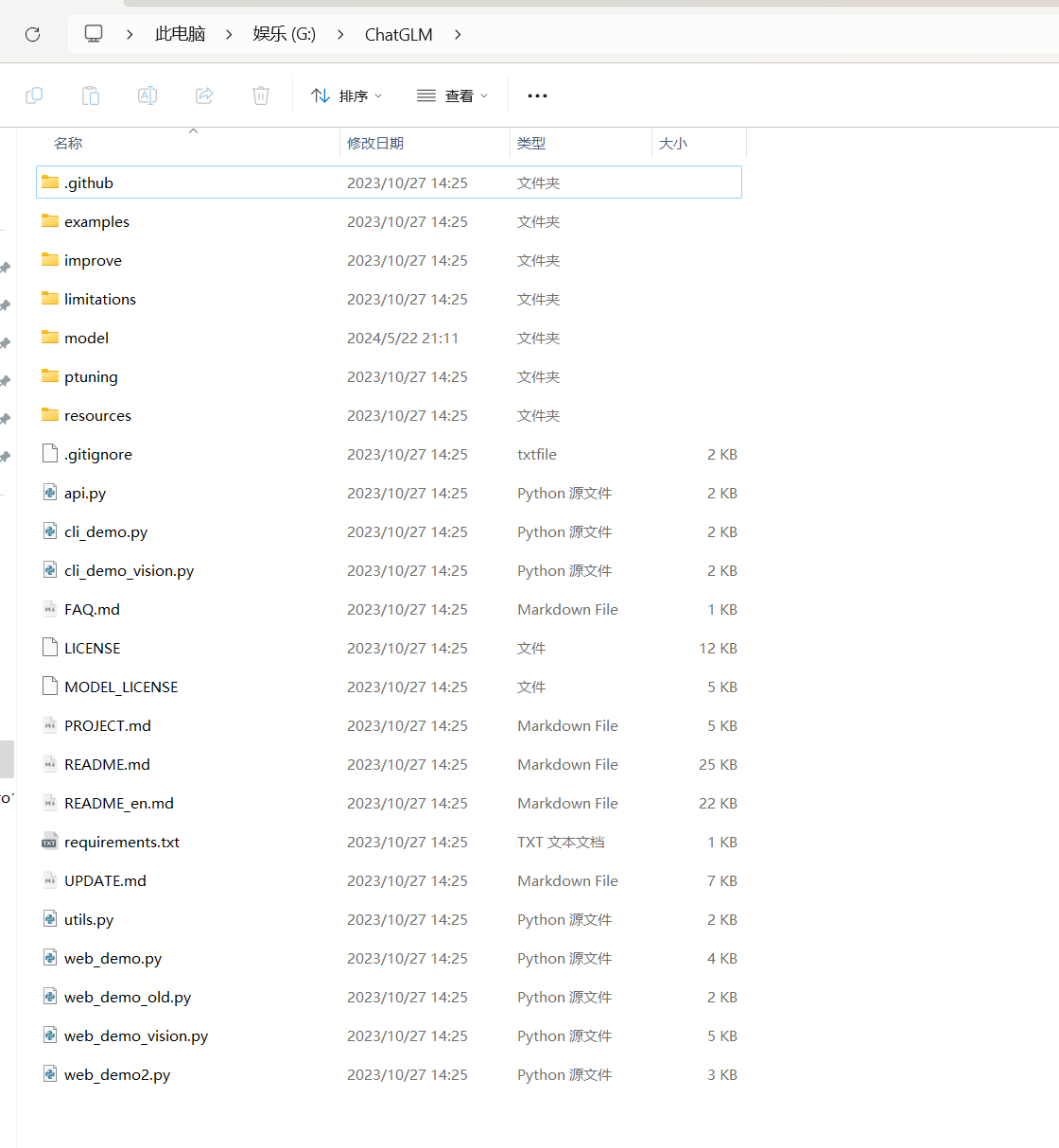Select the cli_demo.py file icon
This screenshot has width=1059, height=1148.
(50, 531)
